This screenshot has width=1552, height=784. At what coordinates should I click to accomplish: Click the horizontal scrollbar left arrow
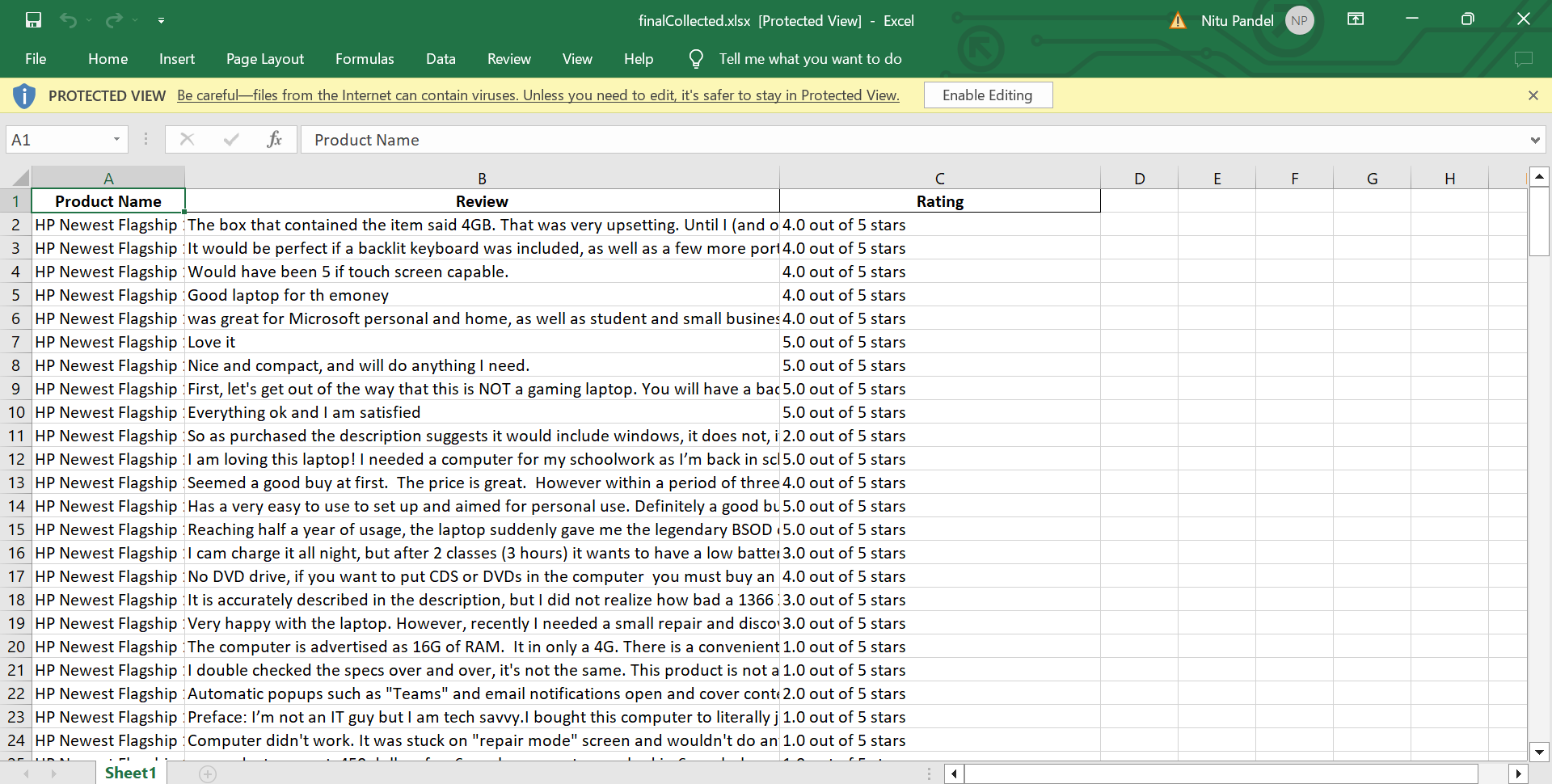coord(954,773)
